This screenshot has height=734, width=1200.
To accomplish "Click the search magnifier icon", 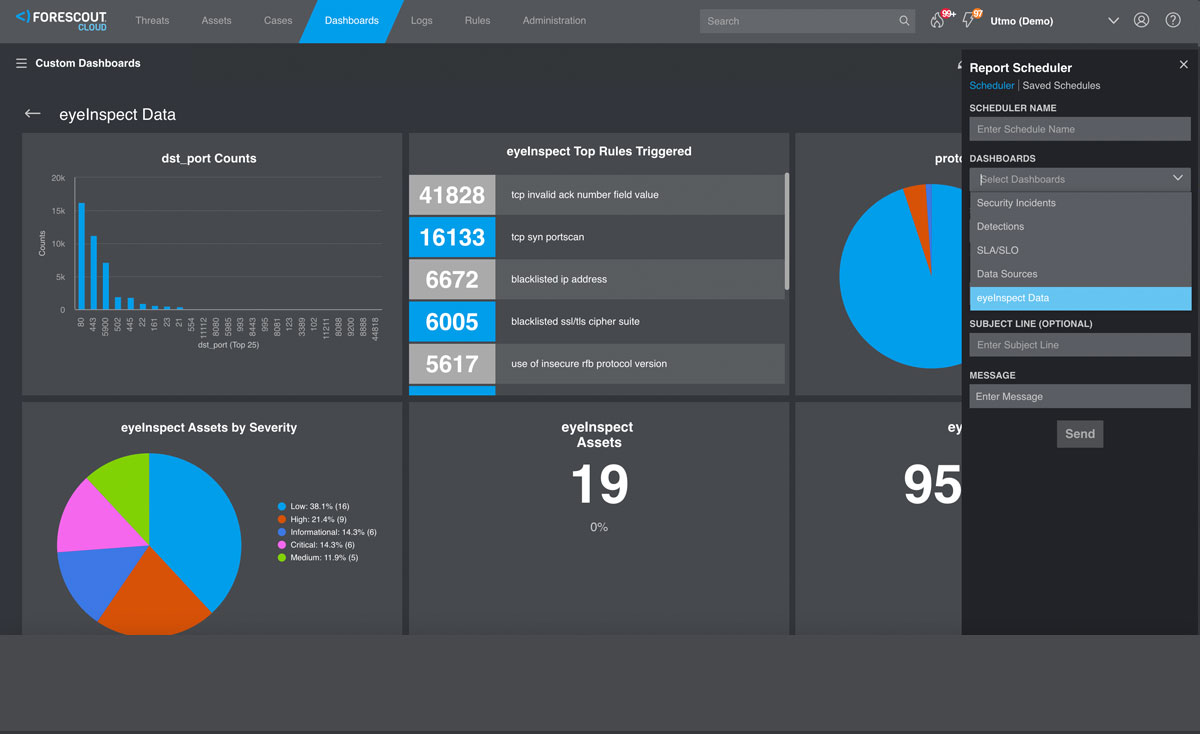I will [904, 21].
